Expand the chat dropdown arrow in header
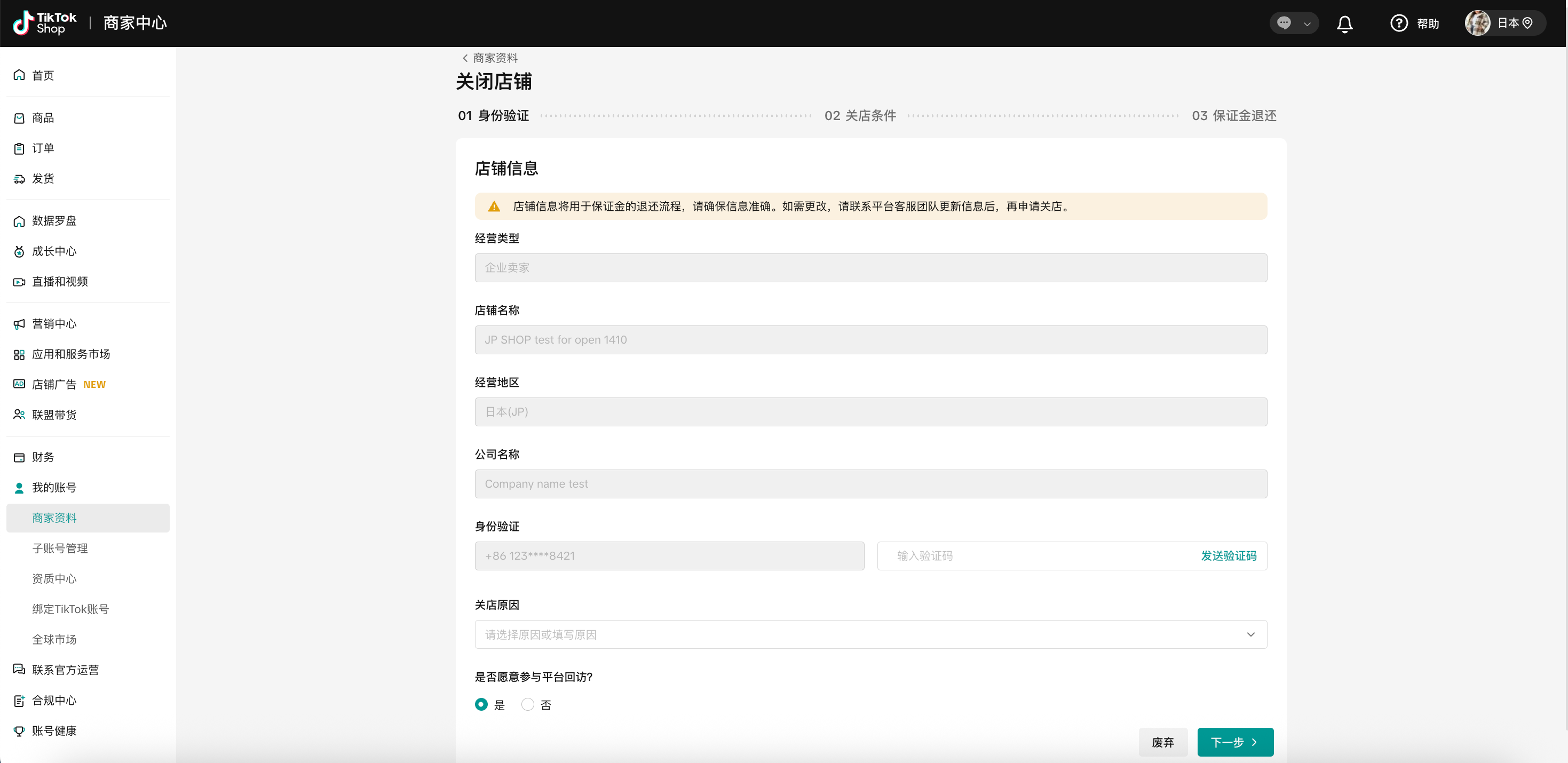 point(1307,23)
